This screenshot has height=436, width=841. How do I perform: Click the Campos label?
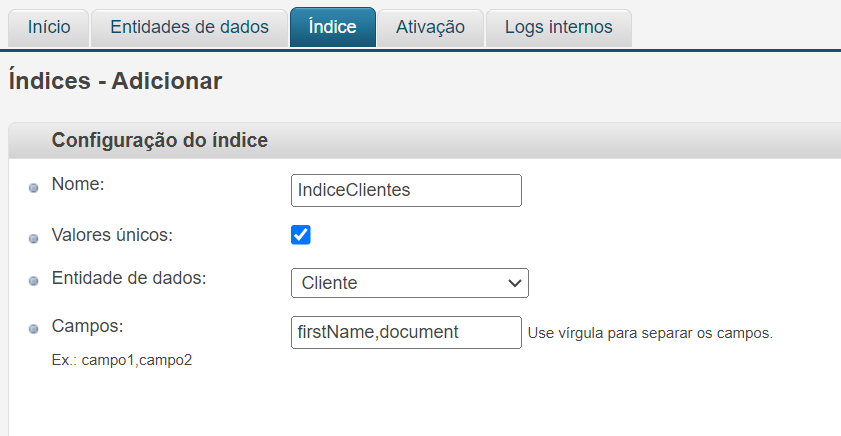[x=87, y=326]
